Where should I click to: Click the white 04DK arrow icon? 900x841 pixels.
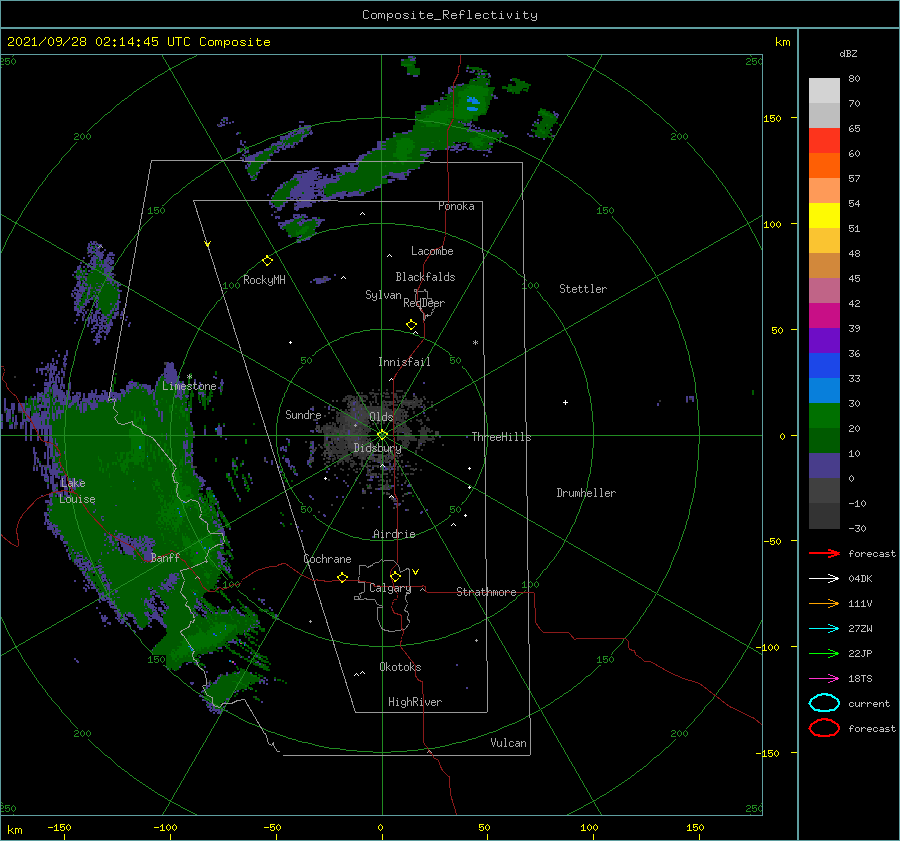click(824, 579)
